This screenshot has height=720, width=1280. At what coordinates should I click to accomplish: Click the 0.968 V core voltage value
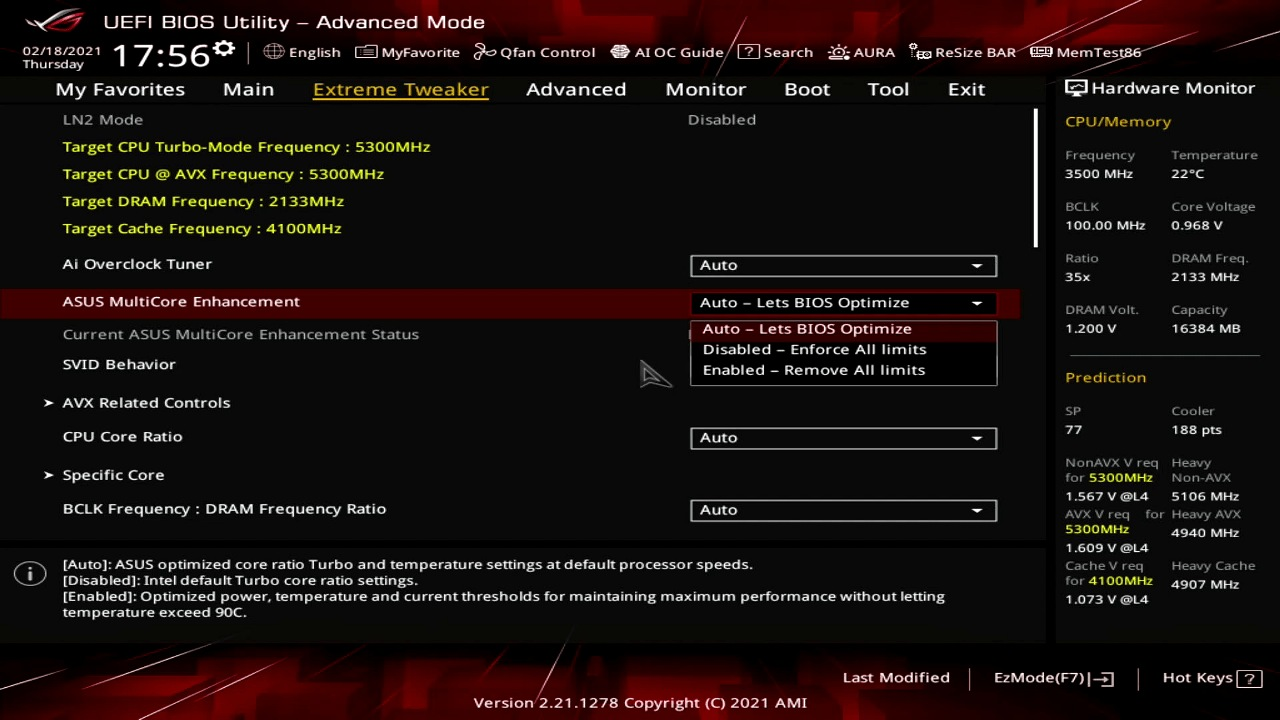click(1197, 225)
